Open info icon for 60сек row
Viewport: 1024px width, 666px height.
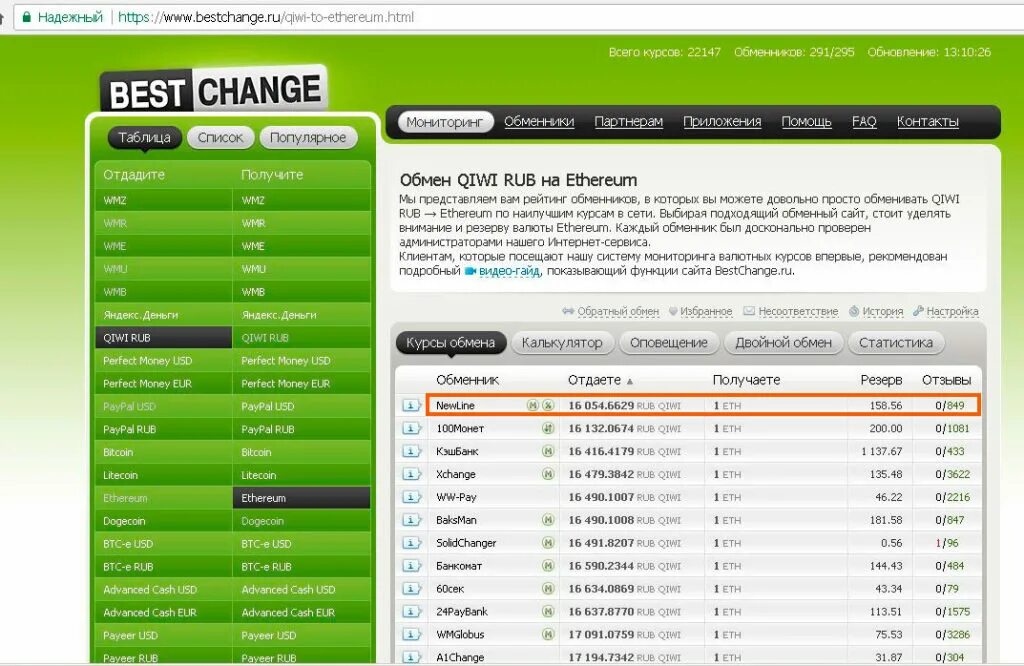[x=411, y=588]
